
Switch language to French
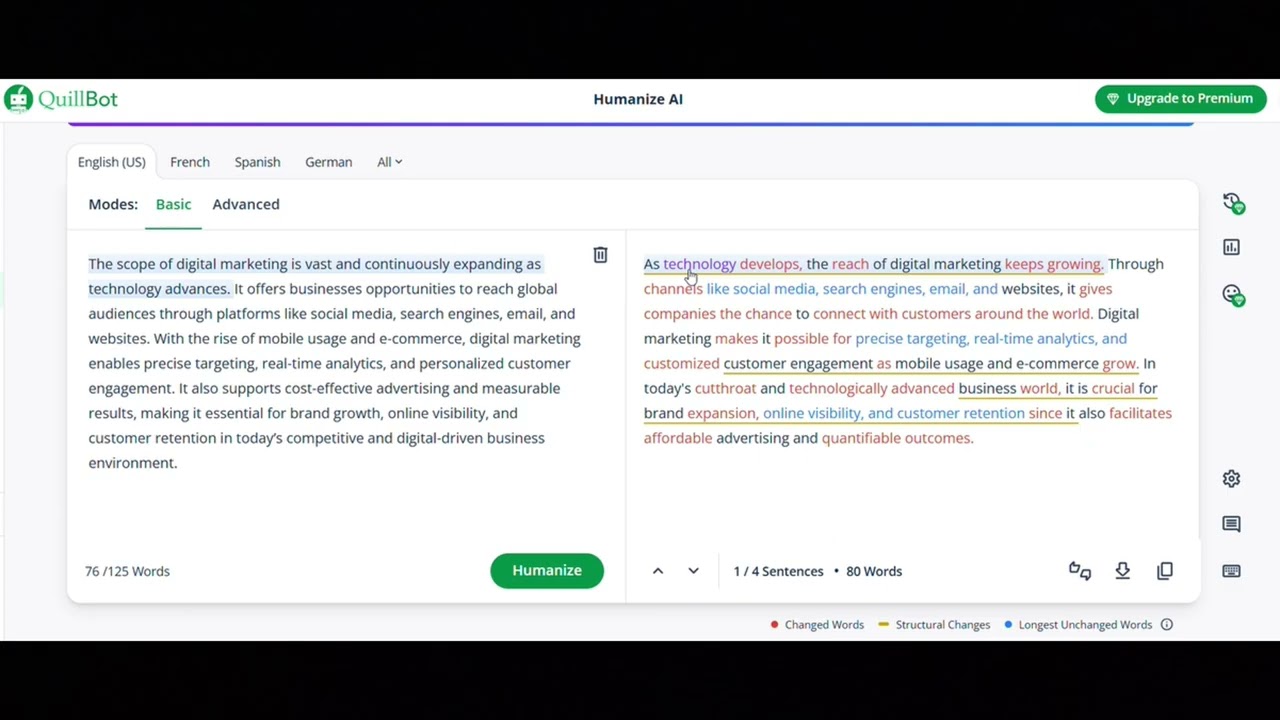(x=190, y=162)
